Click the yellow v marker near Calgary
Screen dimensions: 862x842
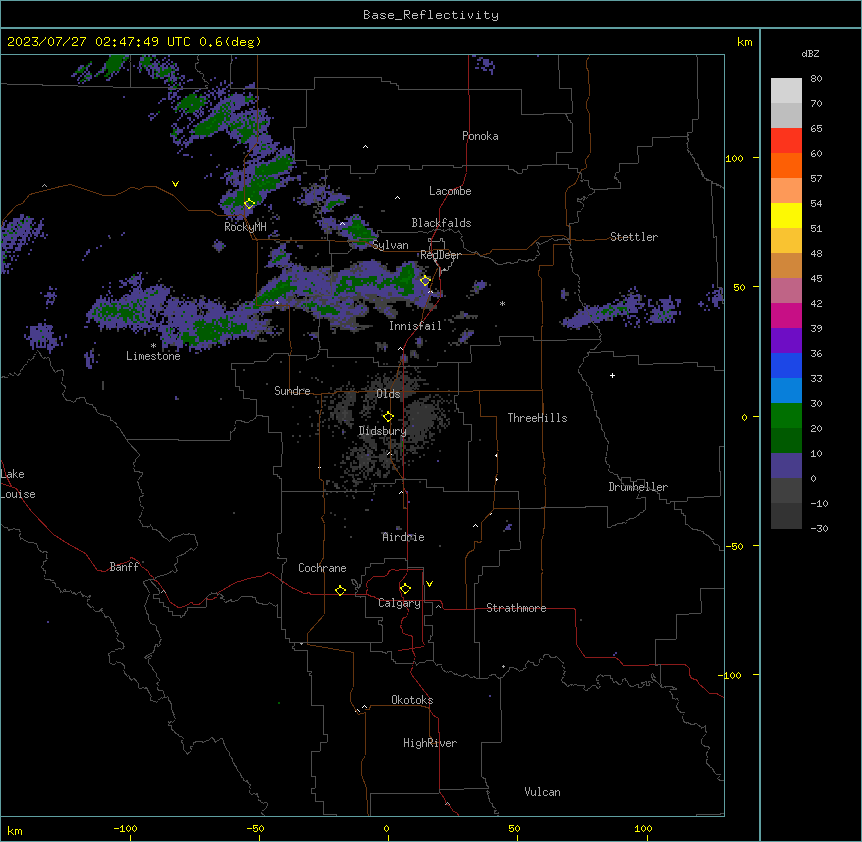point(429,584)
